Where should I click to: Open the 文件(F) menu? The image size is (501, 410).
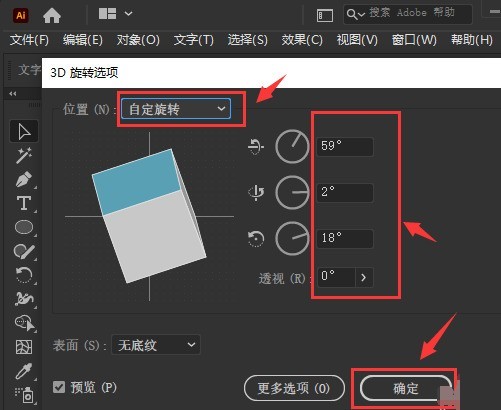coord(29,40)
